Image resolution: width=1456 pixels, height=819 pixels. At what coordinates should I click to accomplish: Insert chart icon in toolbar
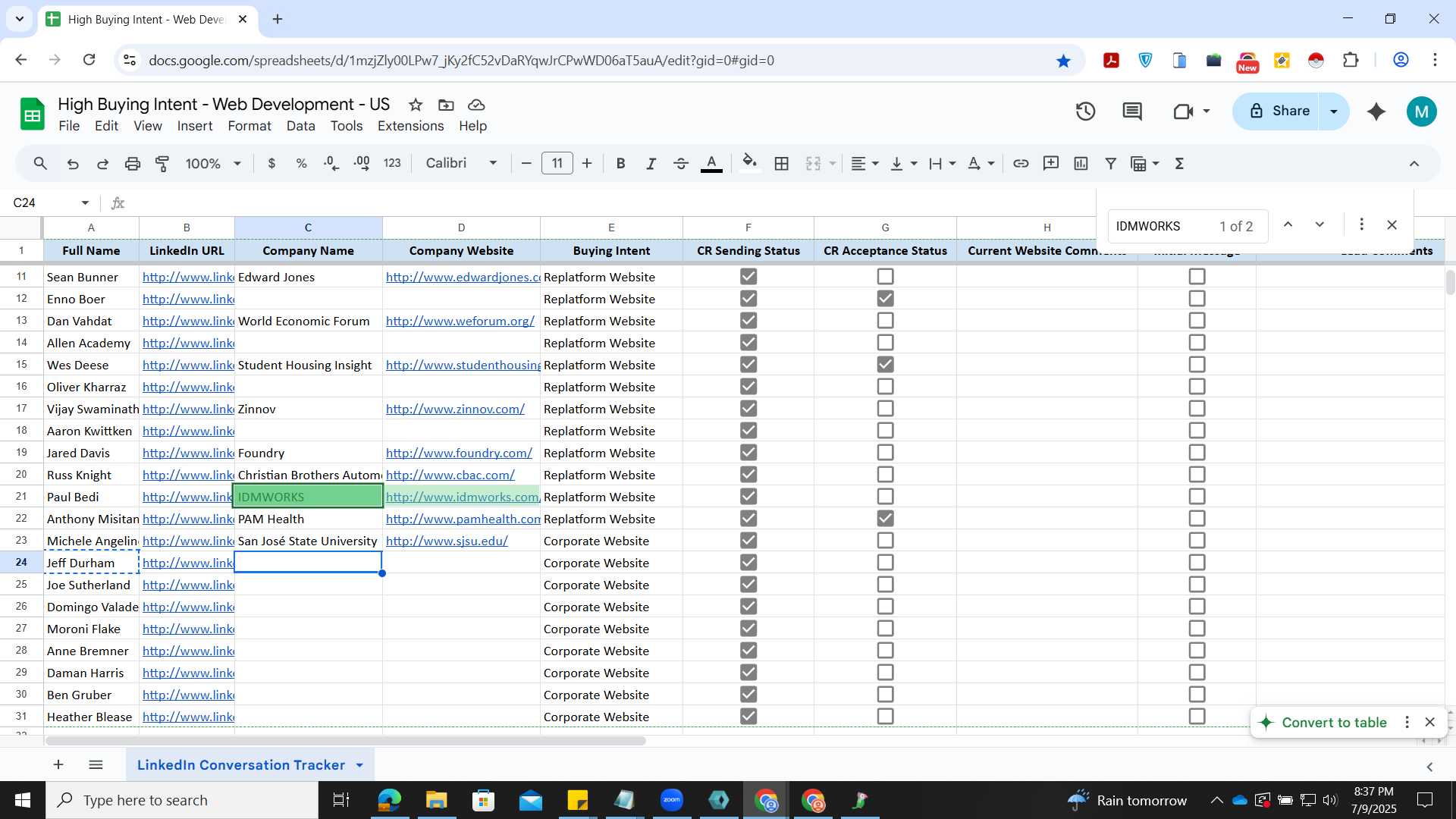click(x=1081, y=164)
